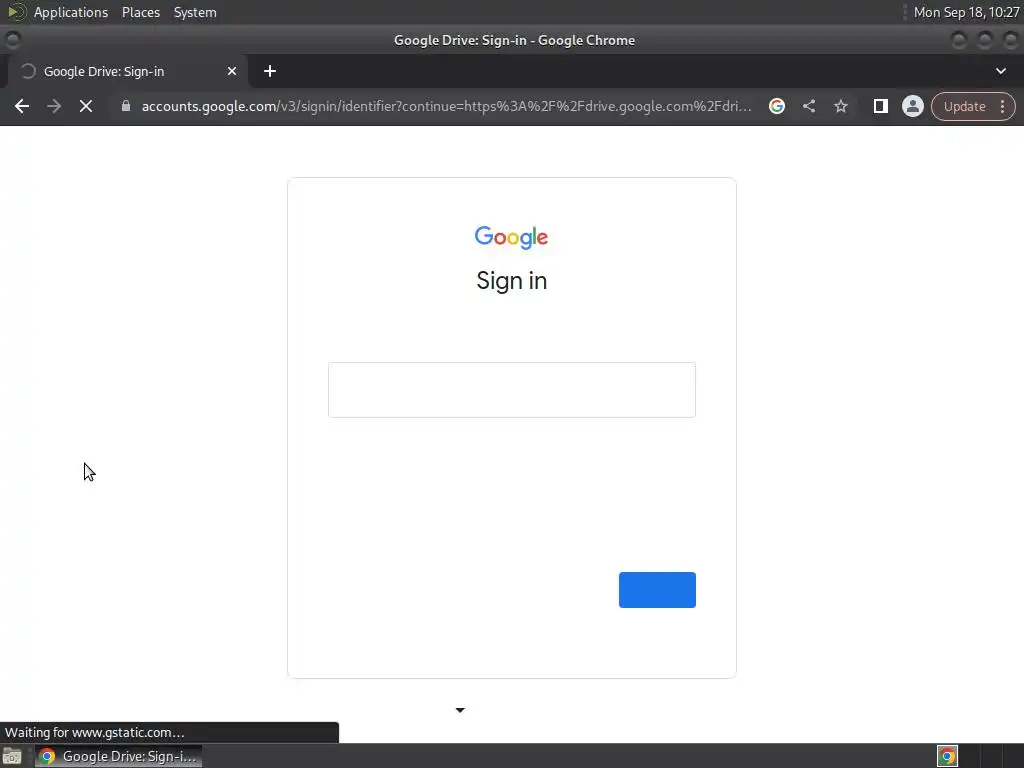Image resolution: width=1024 pixels, height=768 pixels.
Task: Open the Google icon in the address bar
Action: (x=776, y=106)
